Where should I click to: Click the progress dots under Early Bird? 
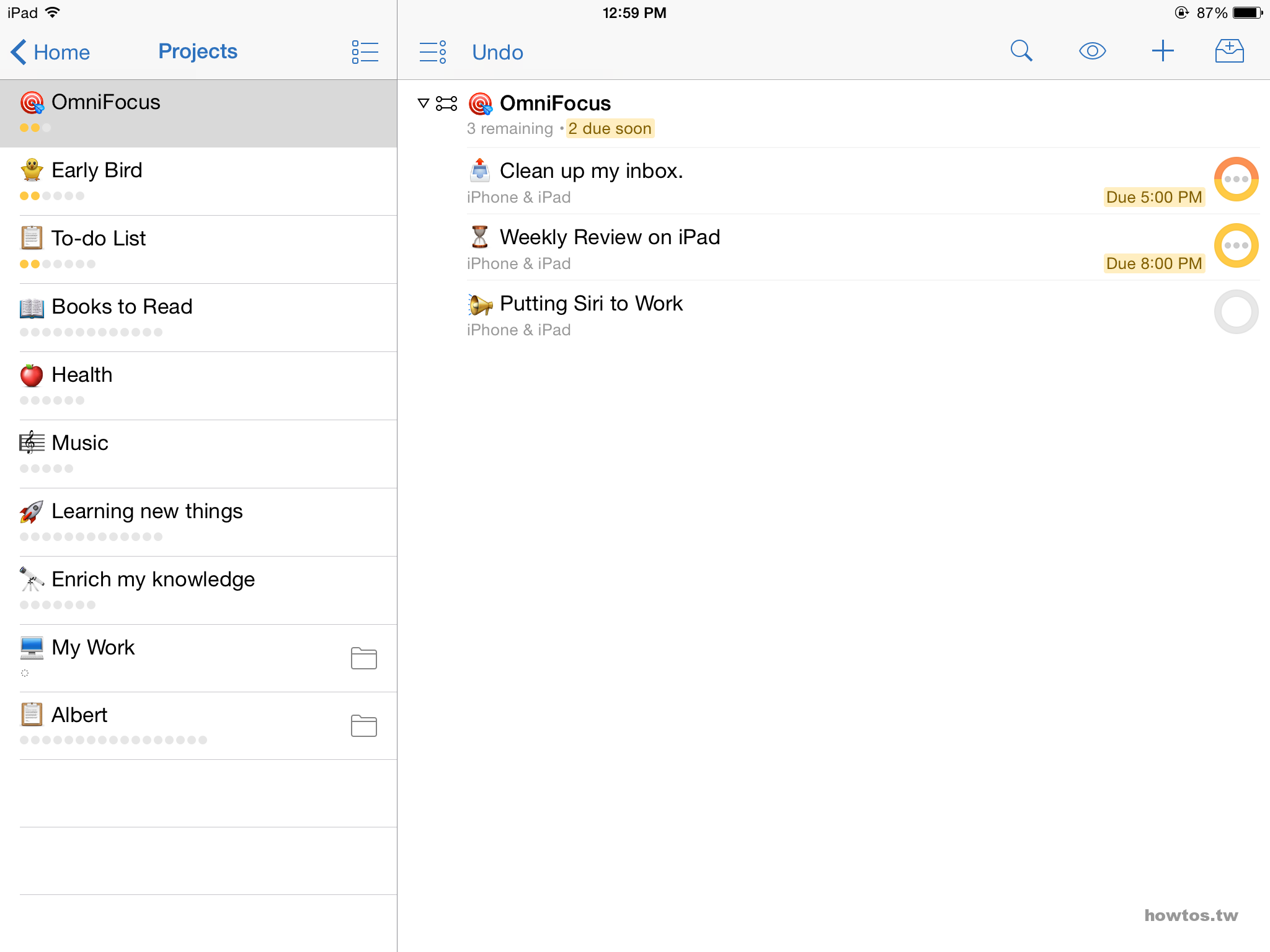click(52, 196)
